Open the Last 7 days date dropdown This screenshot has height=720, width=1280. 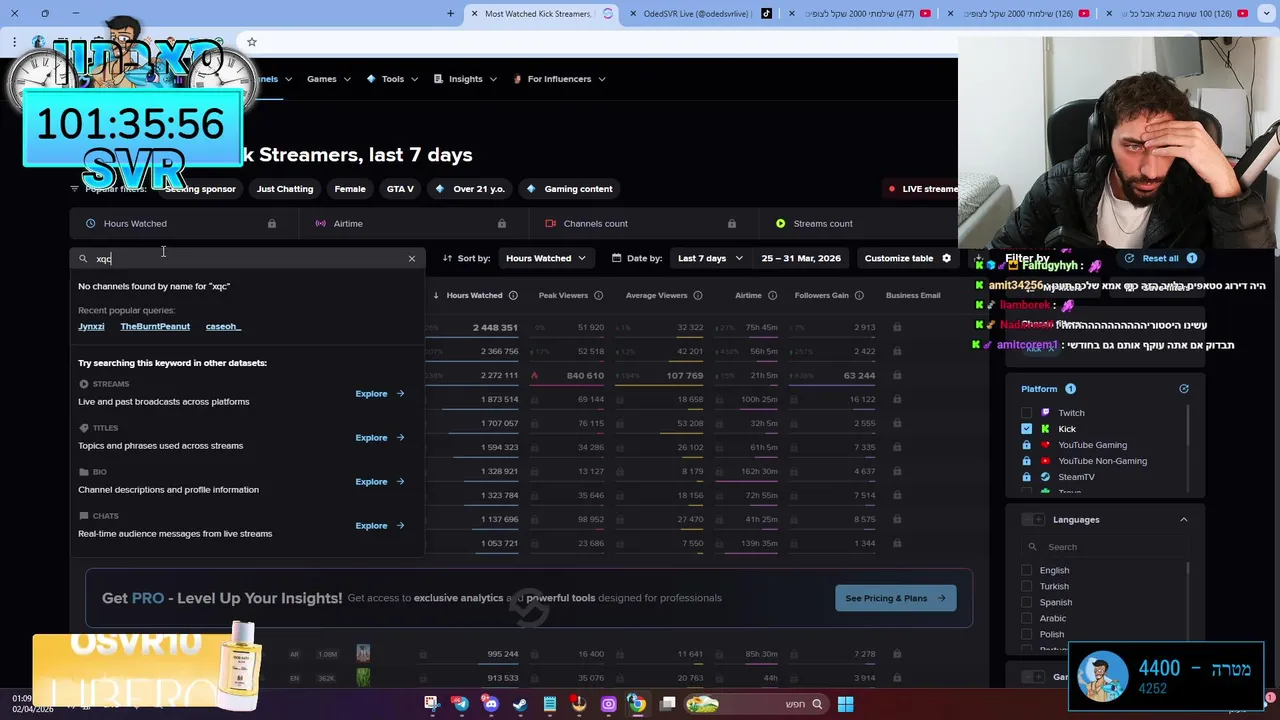point(709,258)
